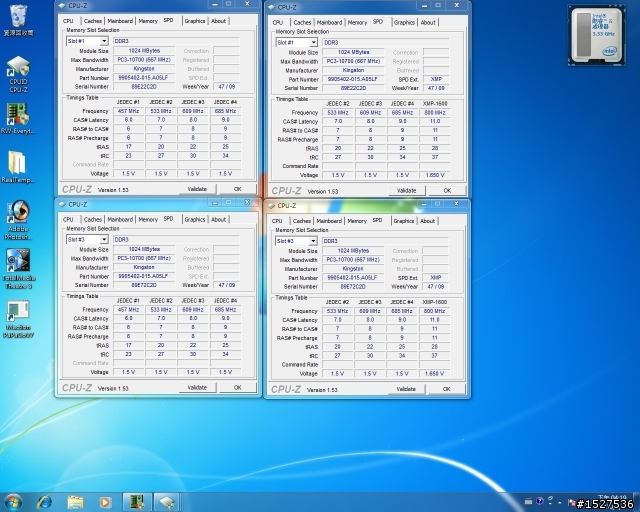Image resolution: width=640 pixels, height=512 pixels.
Task: Launch the CPUID CPU-Z desktop shortcut
Action: click(x=18, y=74)
